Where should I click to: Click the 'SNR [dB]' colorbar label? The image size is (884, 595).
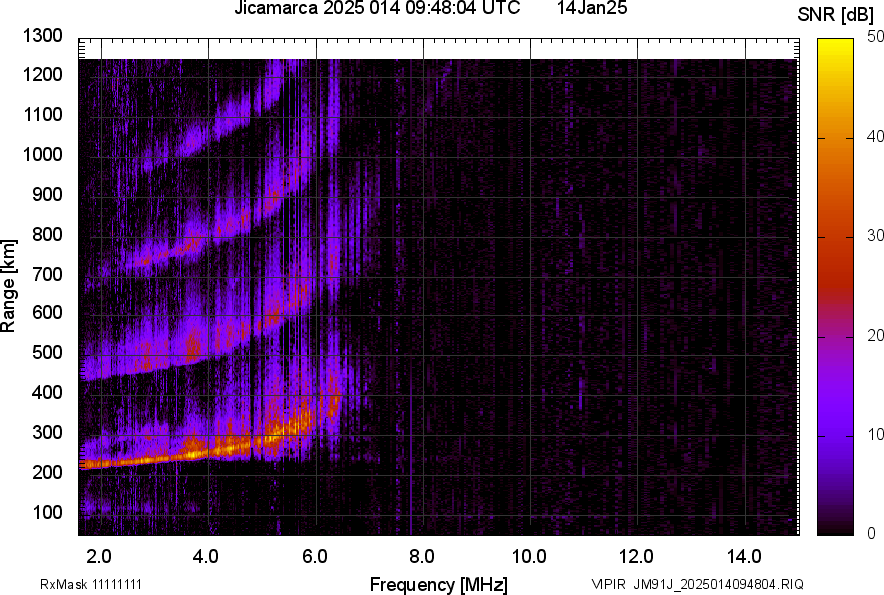pyautogui.click(x=835, y=15)
